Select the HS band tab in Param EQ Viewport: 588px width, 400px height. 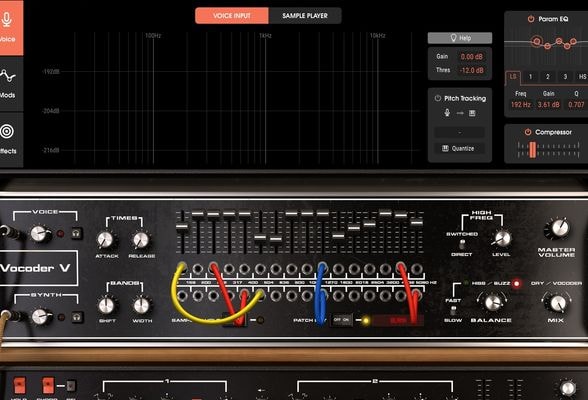[582, 77]
